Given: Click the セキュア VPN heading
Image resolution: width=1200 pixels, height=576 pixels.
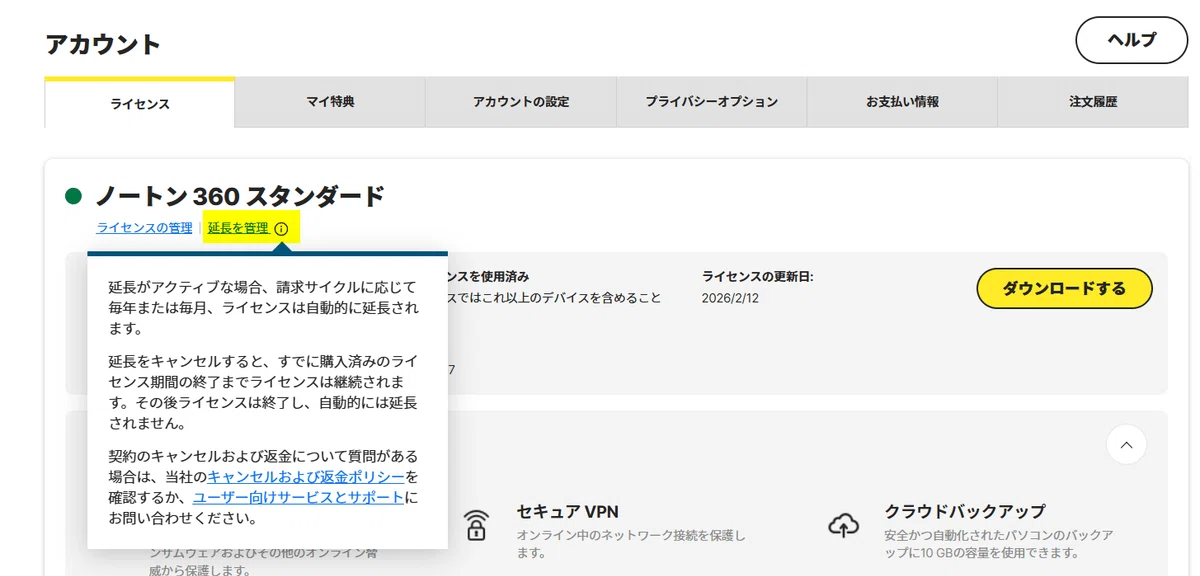Looking at the screenshot, I should (568, 511).
